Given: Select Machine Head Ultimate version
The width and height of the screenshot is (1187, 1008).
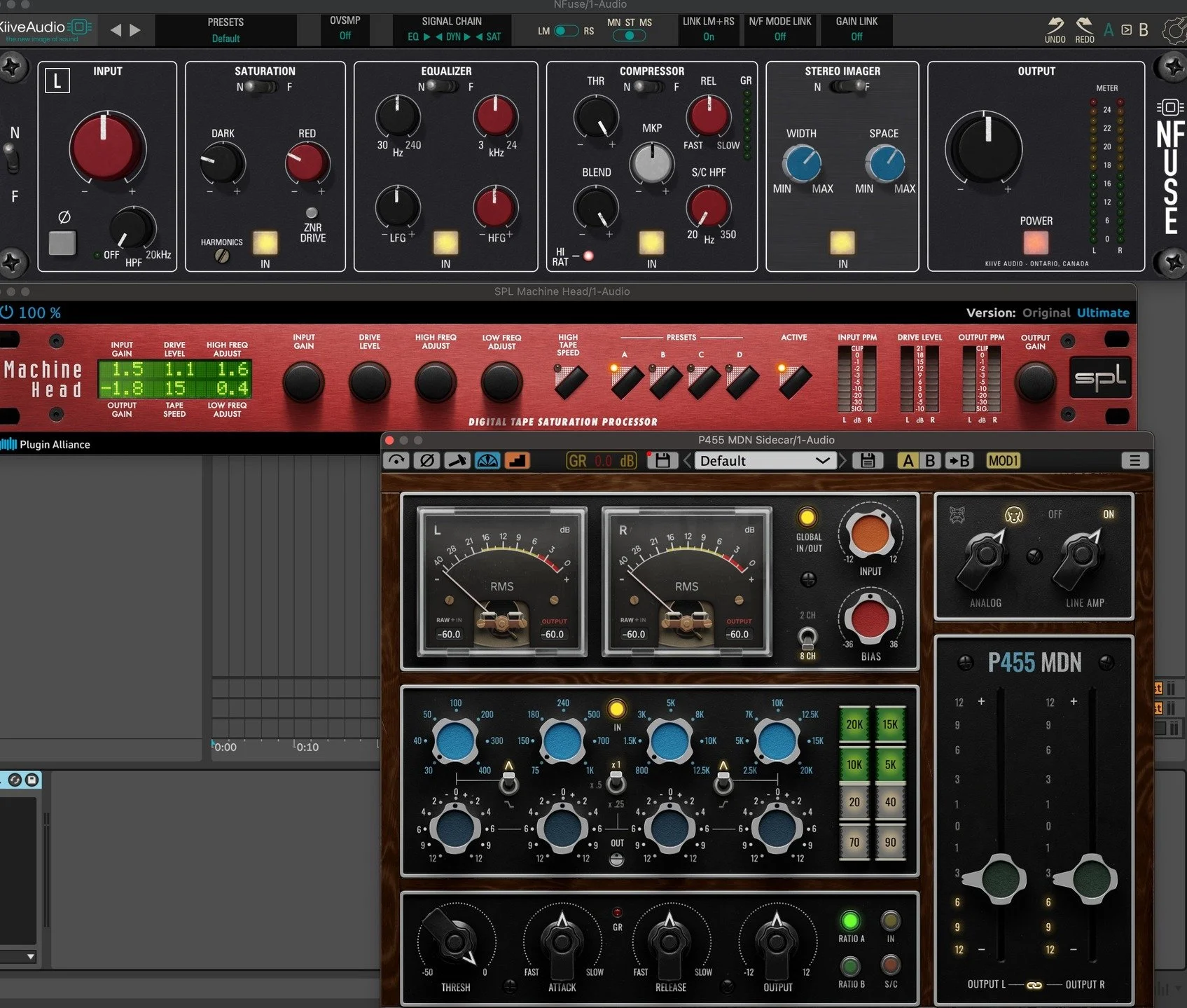Looking at the screenshot, I should click(x=1103, y=312).
